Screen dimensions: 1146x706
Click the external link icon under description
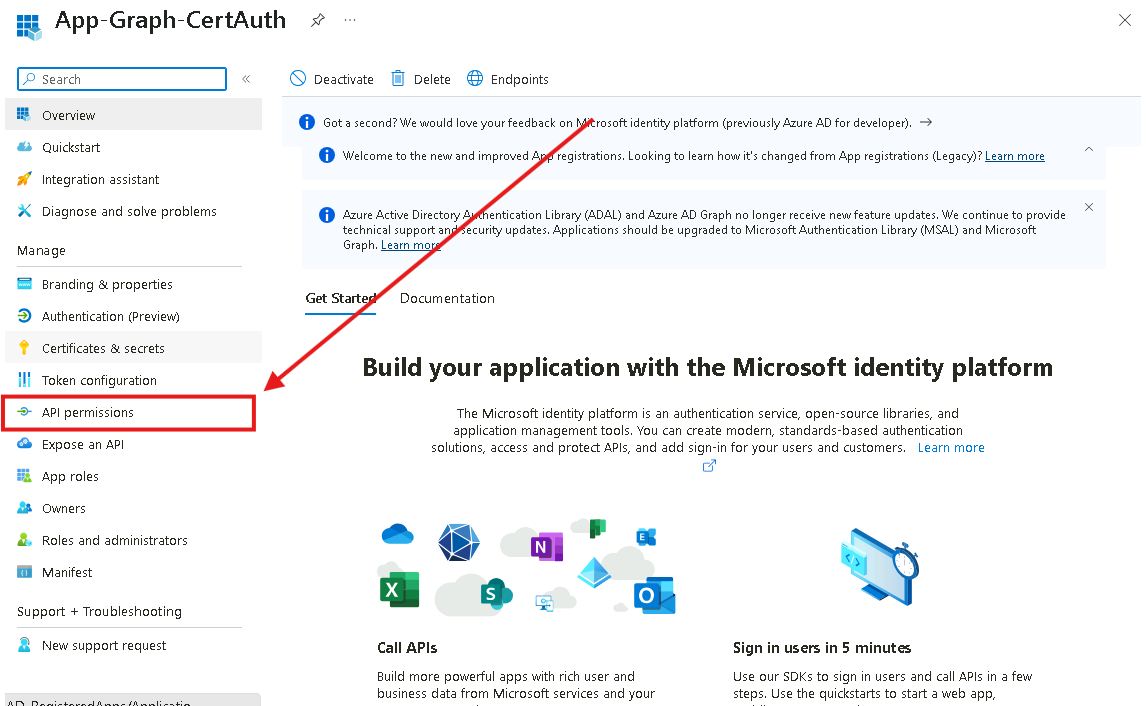click(x=709, y=466)
